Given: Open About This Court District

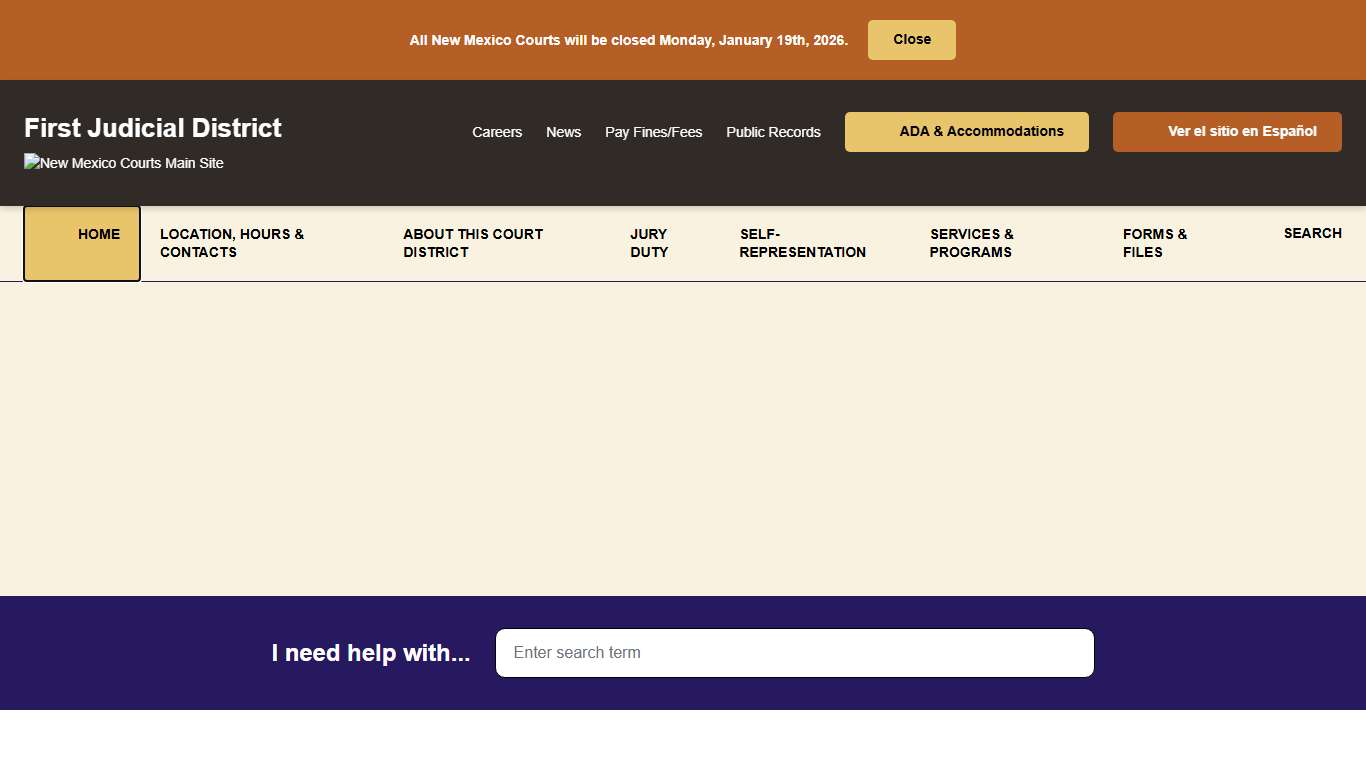Looking at the screenshot, I should point(473,243).
